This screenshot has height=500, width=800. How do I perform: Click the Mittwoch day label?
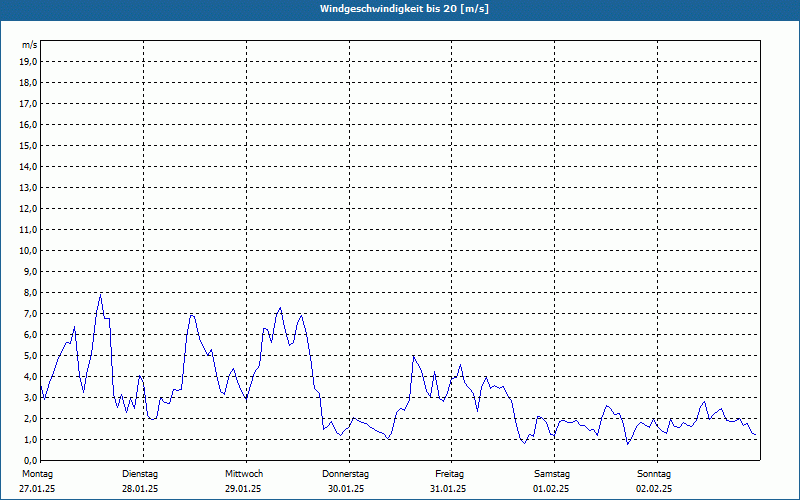click(244, 474)
